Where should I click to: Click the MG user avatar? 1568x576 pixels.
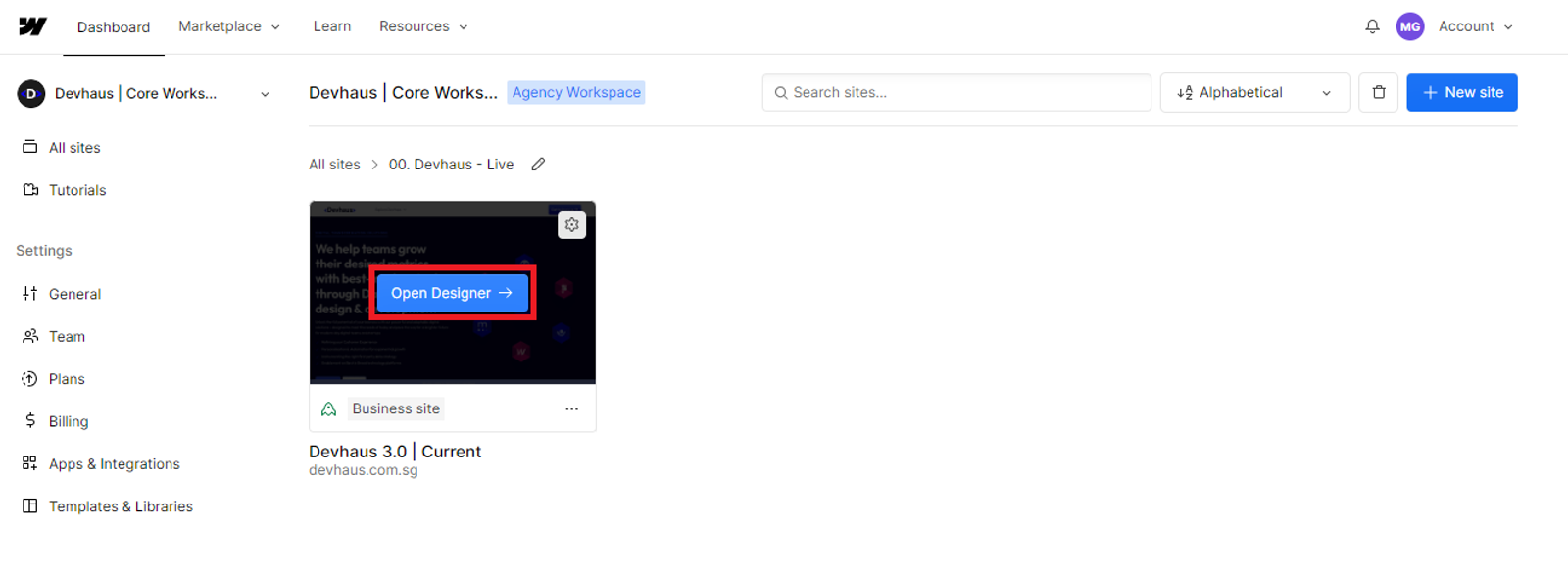tap(1410, 26)
